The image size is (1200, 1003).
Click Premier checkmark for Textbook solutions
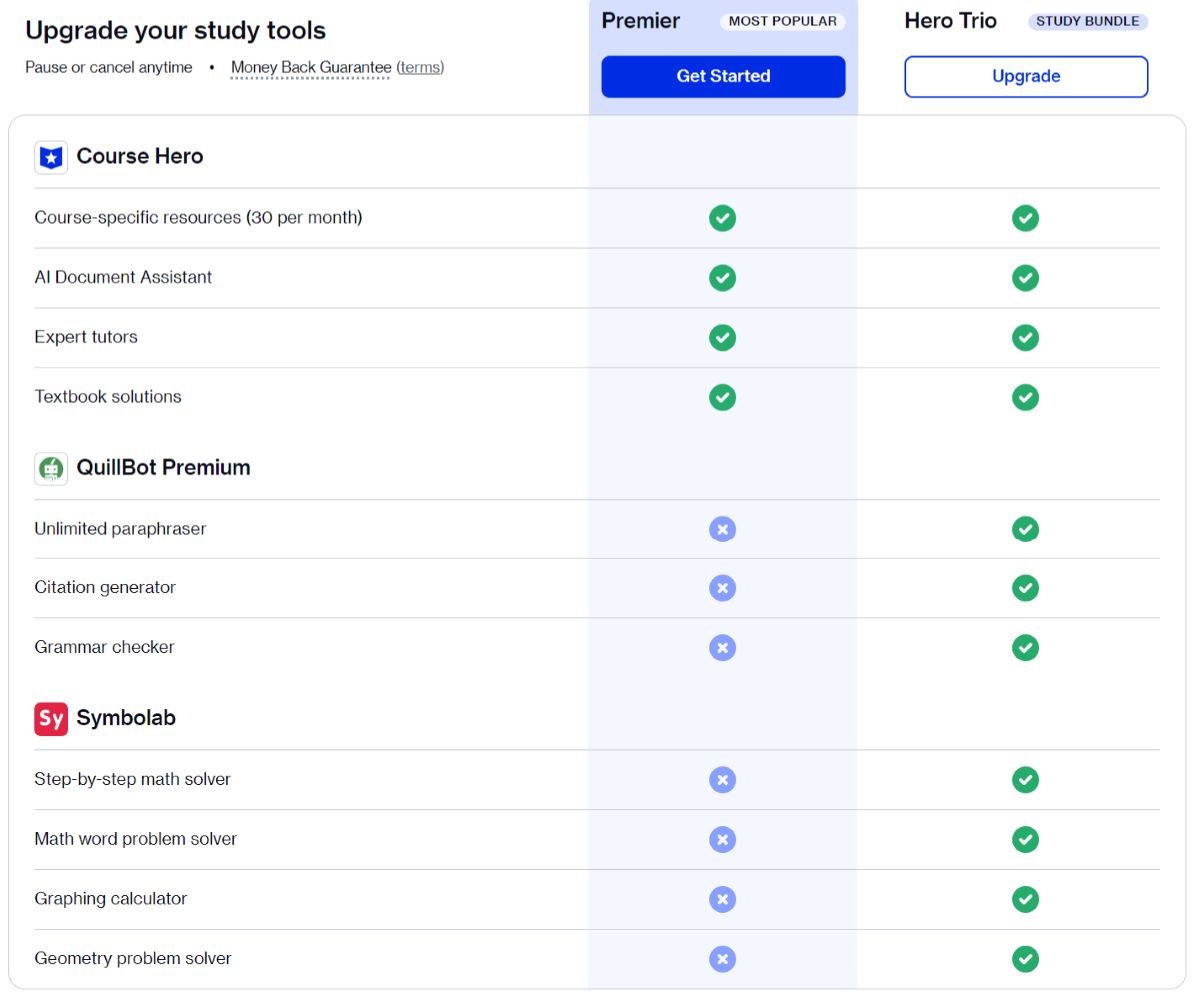coord(722,397)
